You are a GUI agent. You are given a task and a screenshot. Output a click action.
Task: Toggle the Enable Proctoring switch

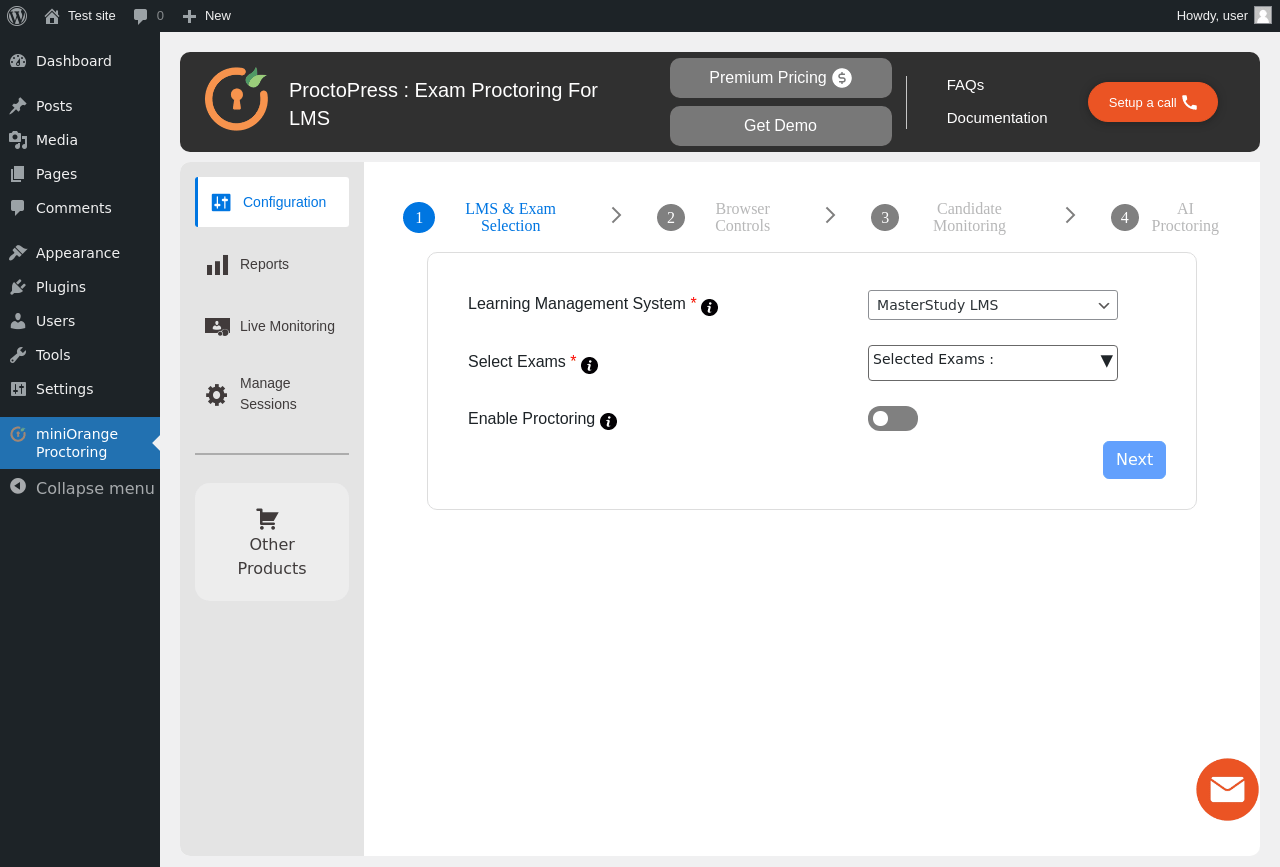(893, 418)
